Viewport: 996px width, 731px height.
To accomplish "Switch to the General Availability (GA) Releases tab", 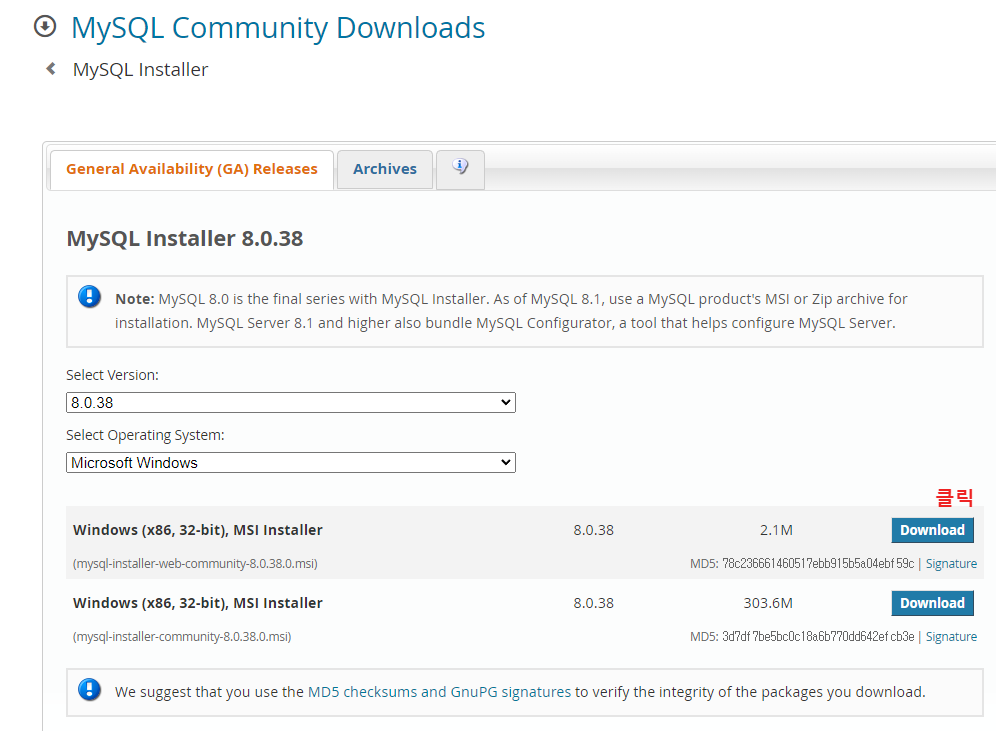I will (x=192, y=169).
